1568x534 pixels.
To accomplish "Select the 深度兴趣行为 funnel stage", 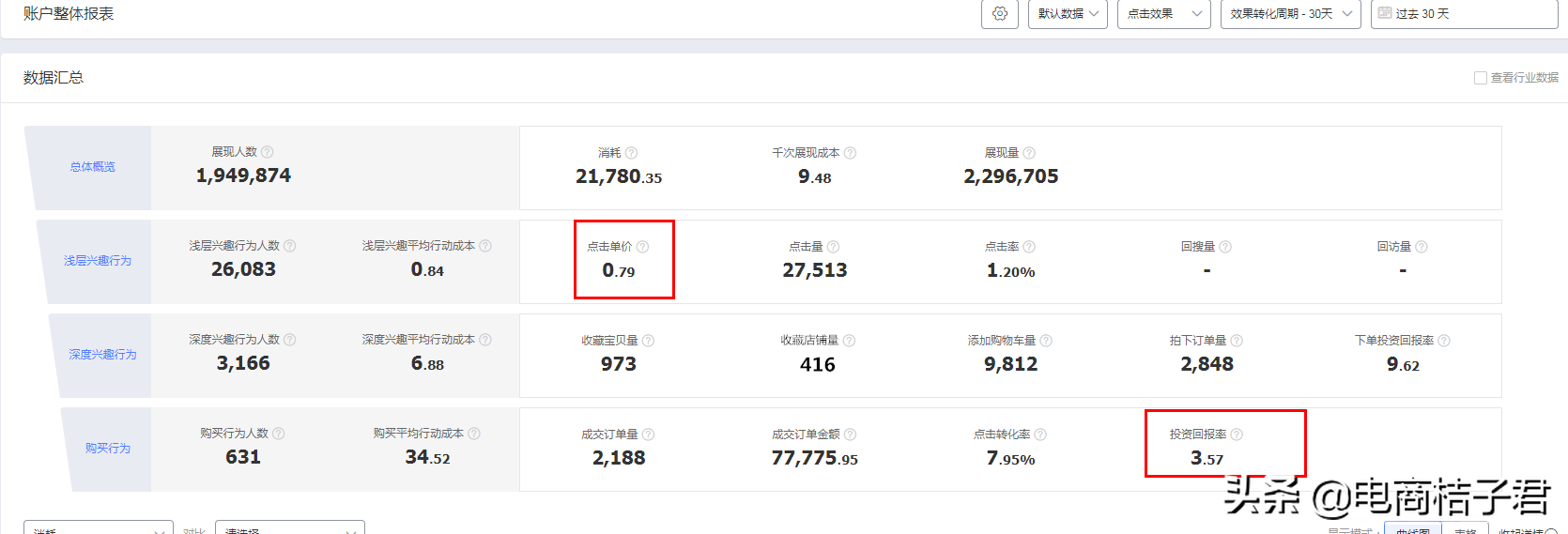I will (102, 355).
